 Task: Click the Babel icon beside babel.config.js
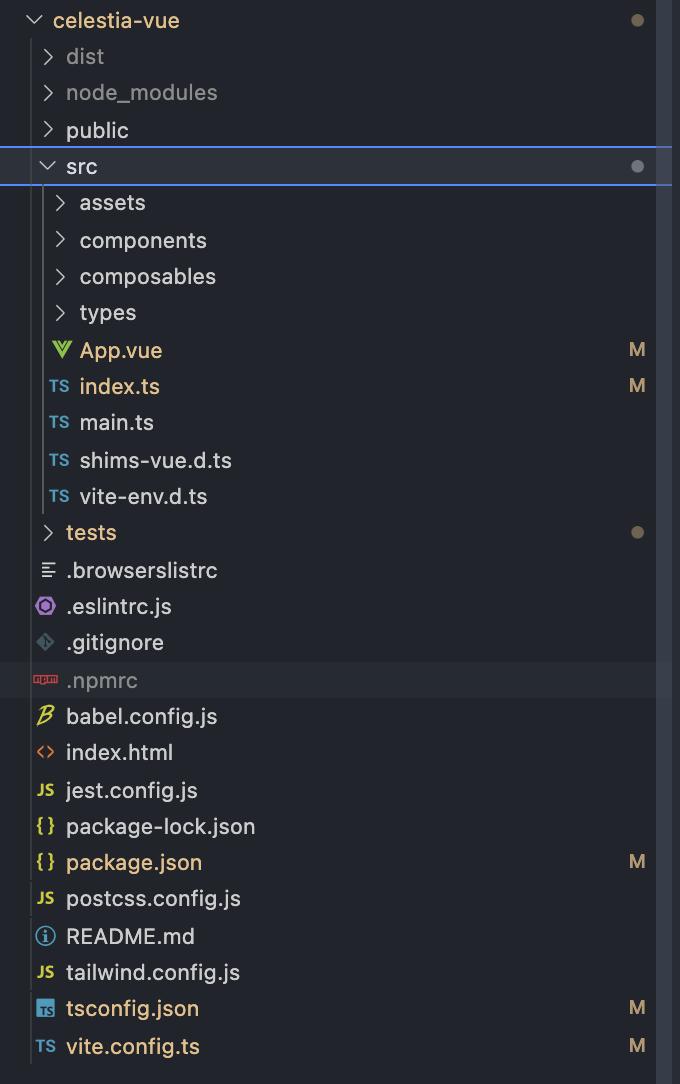[46, 716]
